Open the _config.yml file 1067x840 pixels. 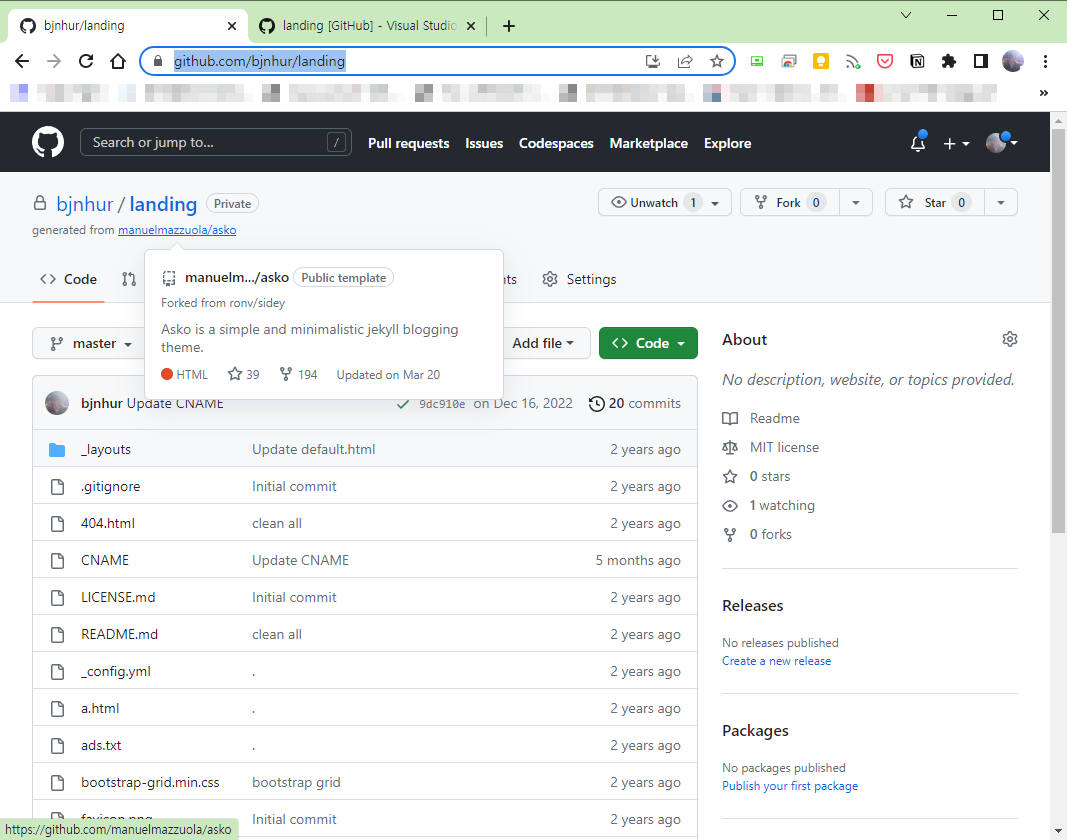click(x=116, y=671)
